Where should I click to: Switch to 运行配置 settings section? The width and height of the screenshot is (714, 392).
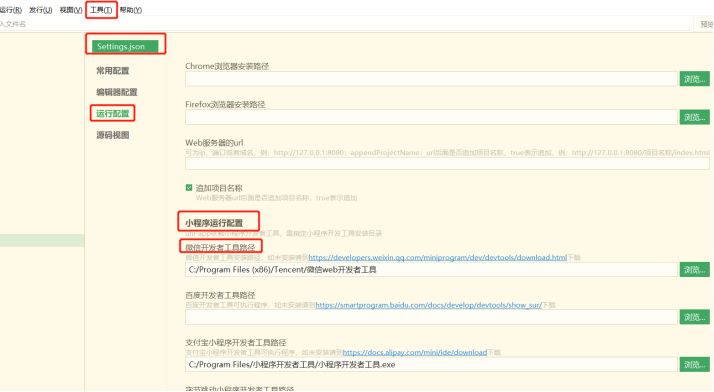tap(112, 113)
